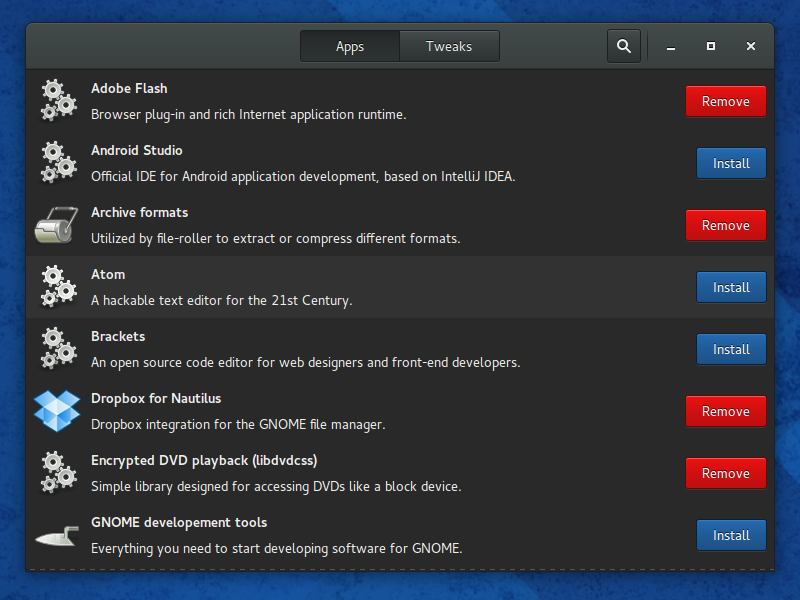This screenshot has width=800, height=600.
Task: Click description 'A hackable text editor for the 21st Century.'
Action: [x=221, y=301]
